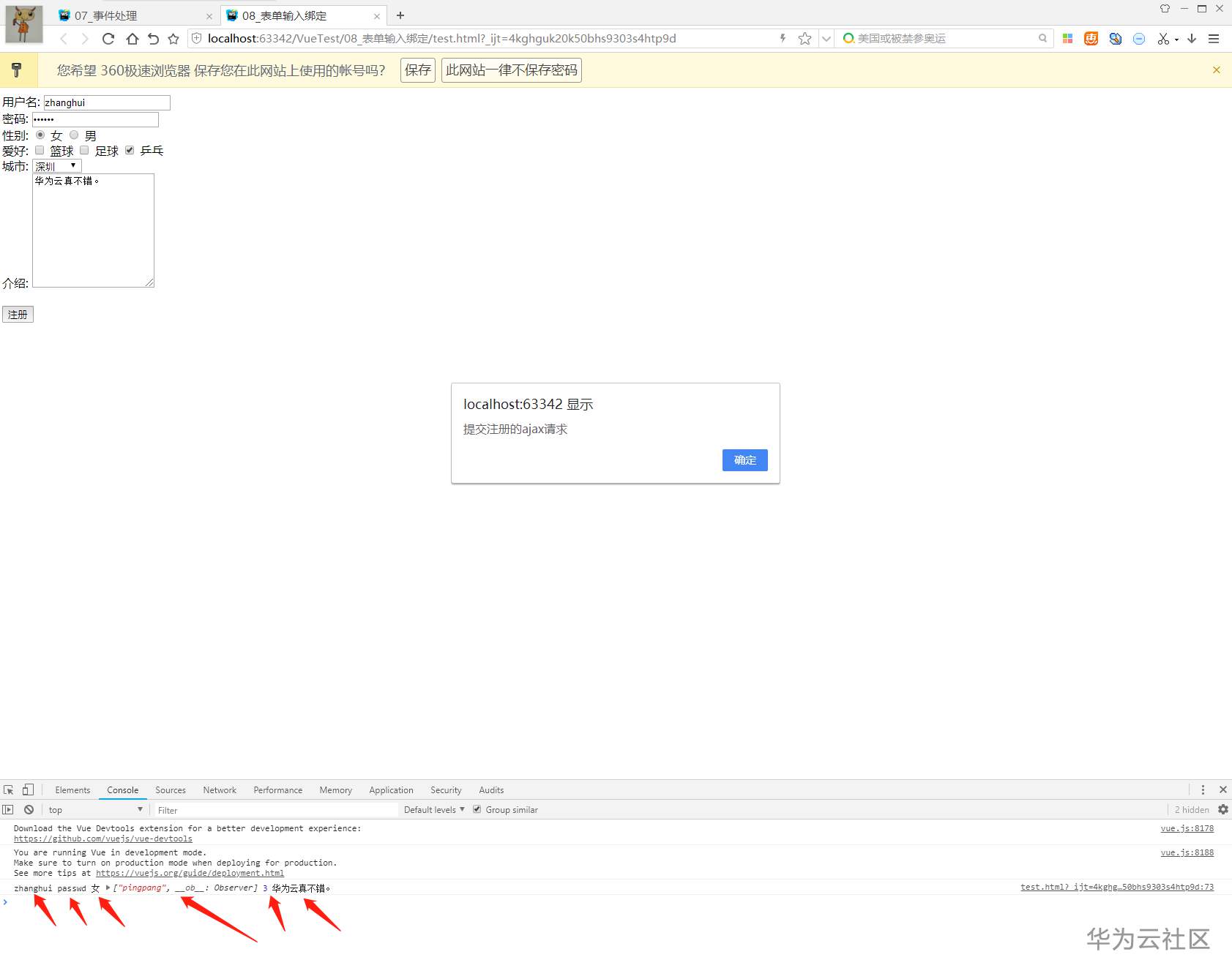
Task: Close the 07_事件处理 tab
Action: pyautogui.click(x=209, y=16)
